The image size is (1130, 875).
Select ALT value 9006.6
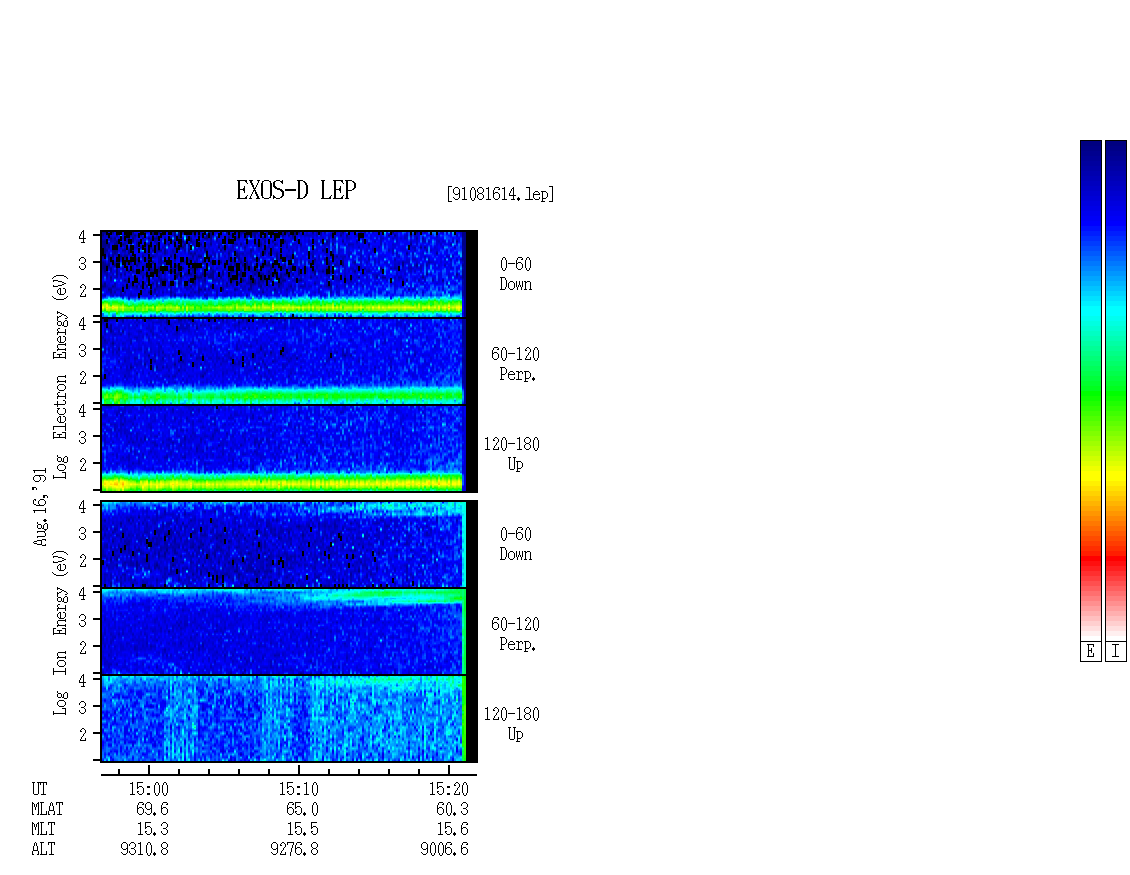444,850
